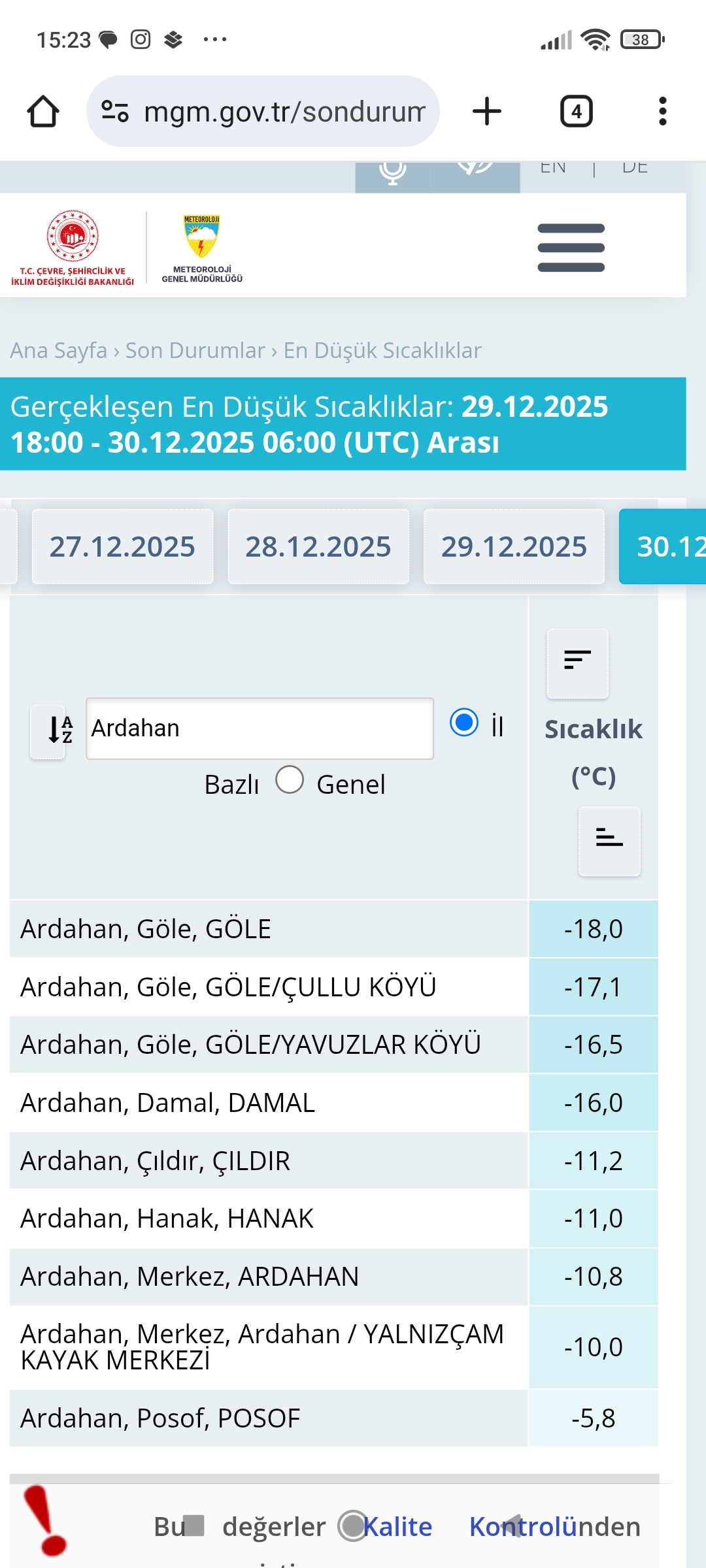Select the 29.12.2025 date tab
This screenshot has width=706, height=1568.
pos(514,546)
